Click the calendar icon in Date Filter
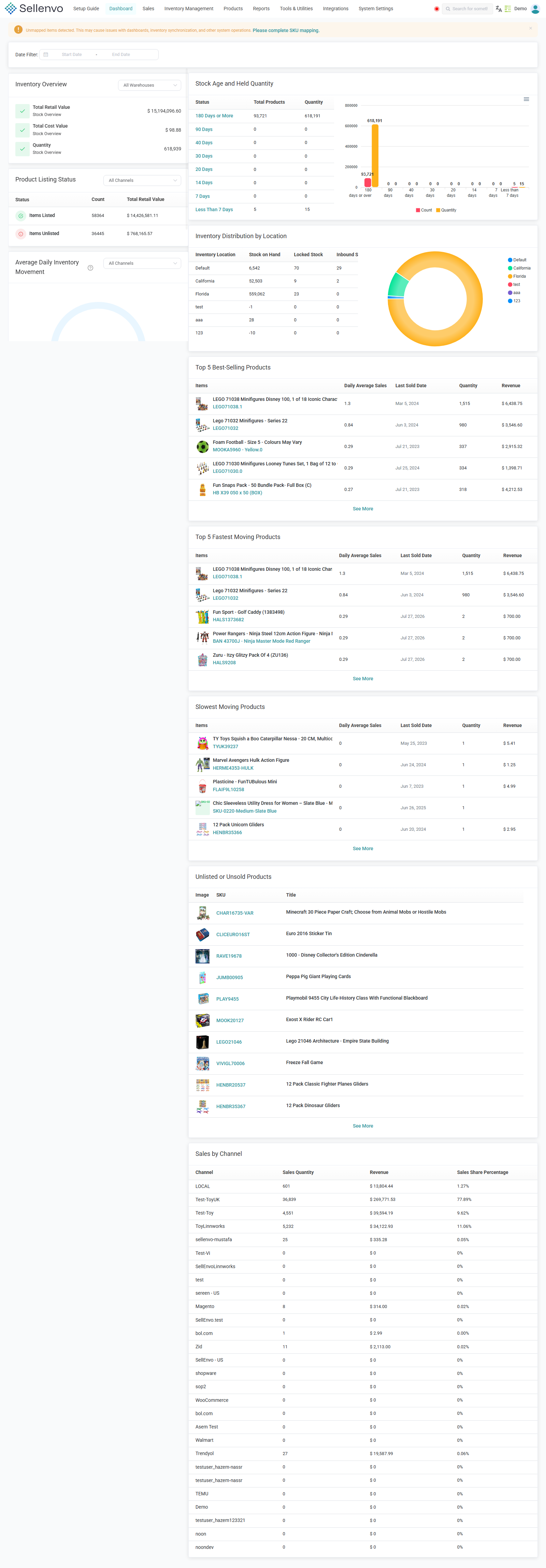This screenshot has height=1568, width=546. click(46, 55)
